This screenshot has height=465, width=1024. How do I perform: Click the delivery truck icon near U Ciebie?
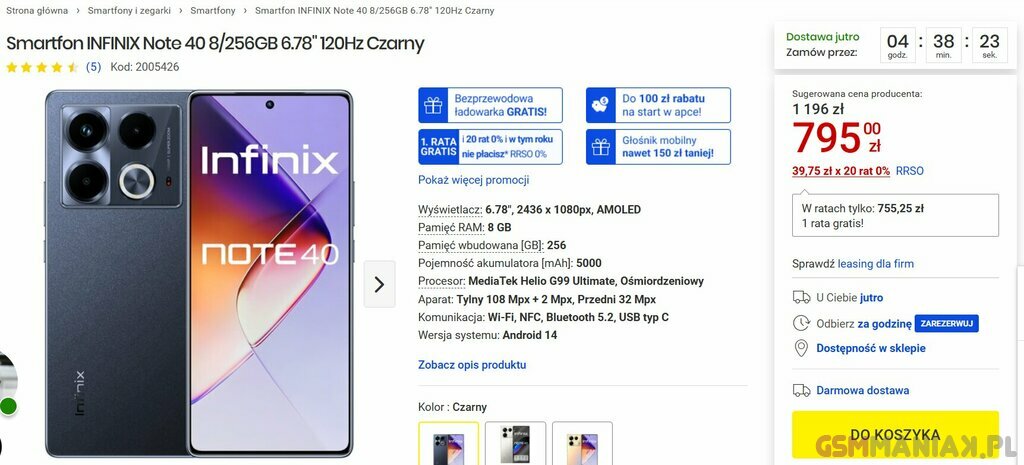[801, 298]
